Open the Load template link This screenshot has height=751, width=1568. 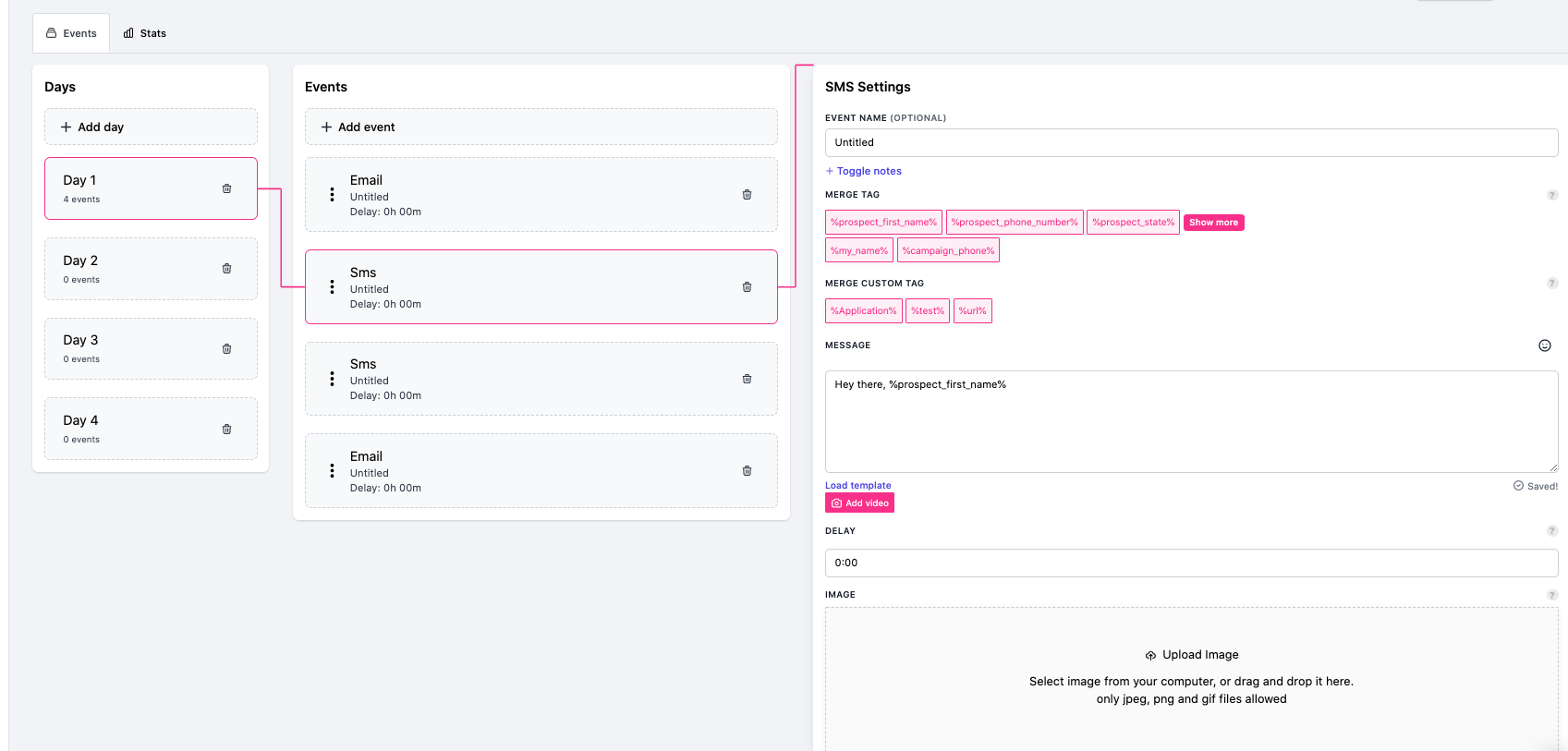pos(857,485)
